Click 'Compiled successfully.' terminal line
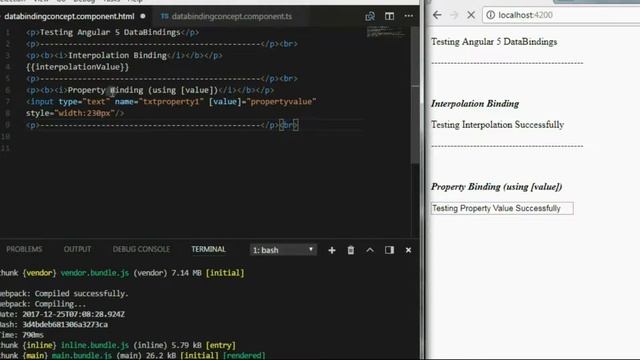 point(82,293)
